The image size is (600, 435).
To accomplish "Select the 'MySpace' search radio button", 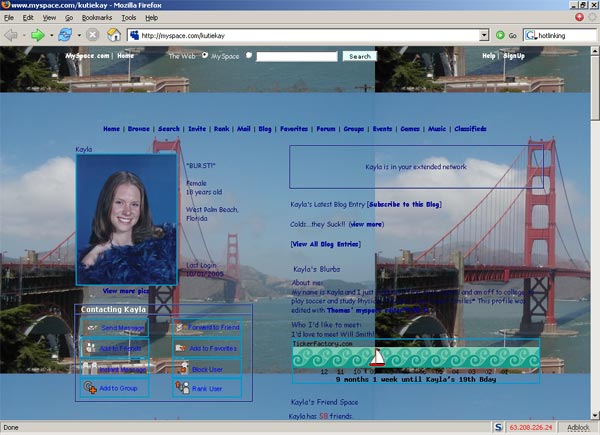I will click(249, 56).
